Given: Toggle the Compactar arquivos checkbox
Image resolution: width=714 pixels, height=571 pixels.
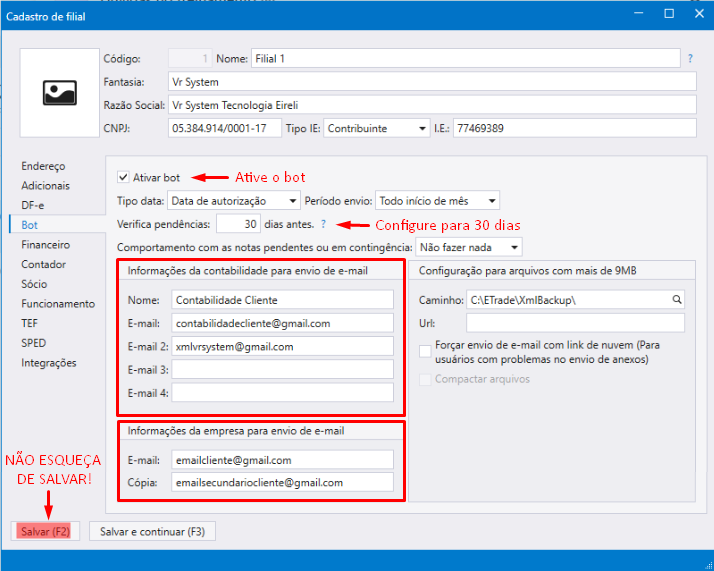Looking at the screenshot, I should 425,379.
